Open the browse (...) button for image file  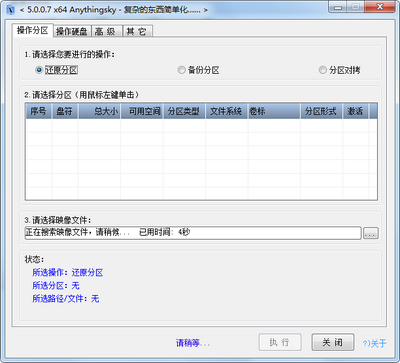coord(371,233)
